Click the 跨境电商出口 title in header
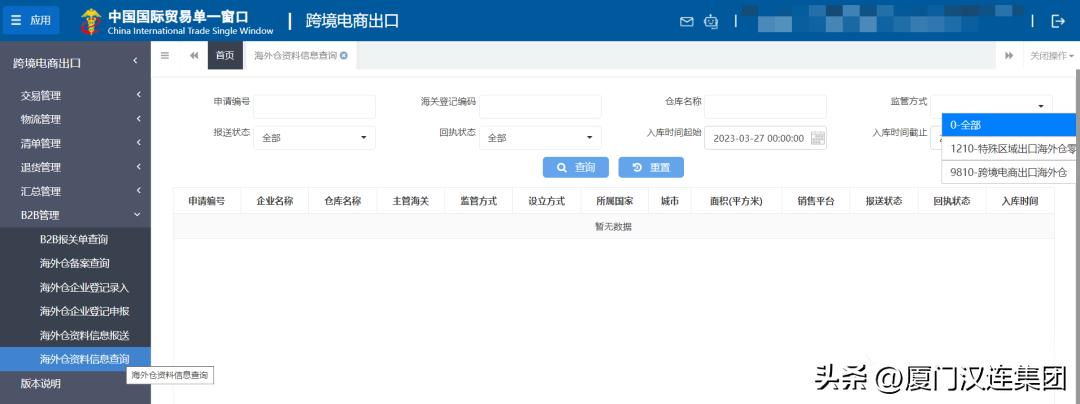This screenshot has width=1080, height=404. 353,21
